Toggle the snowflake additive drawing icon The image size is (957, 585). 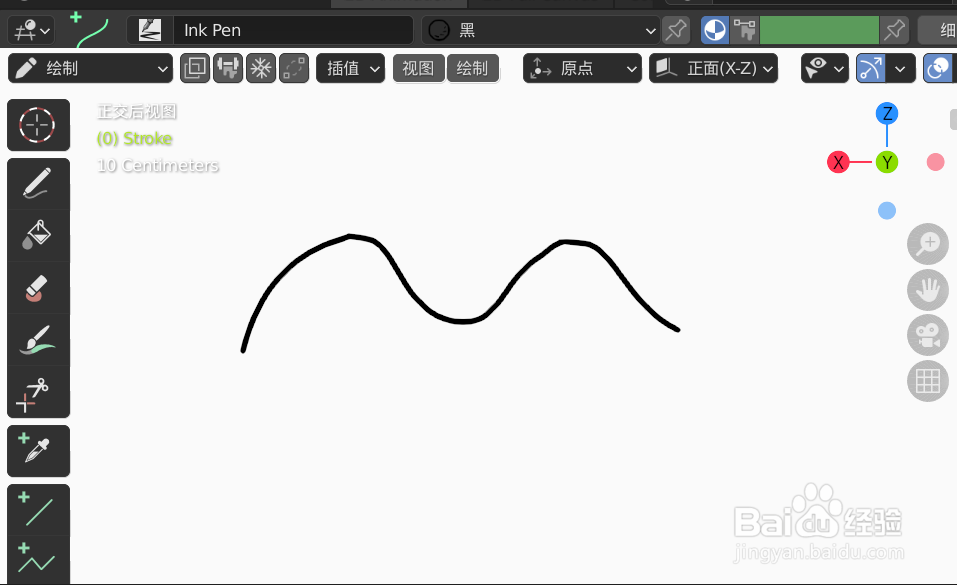(261, 68)
